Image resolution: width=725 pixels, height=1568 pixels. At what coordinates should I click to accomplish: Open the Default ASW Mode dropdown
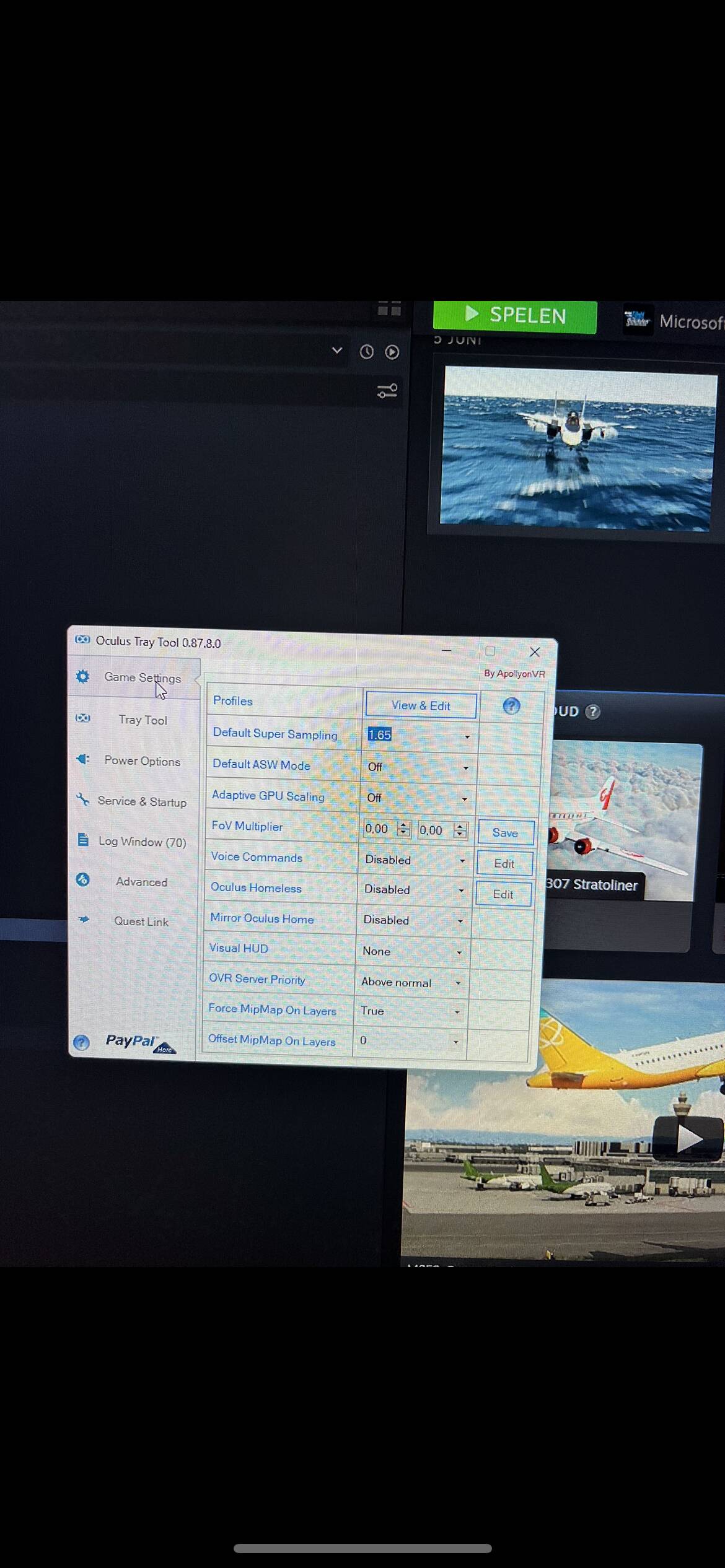pyautogui.click(x=418, y=767)
